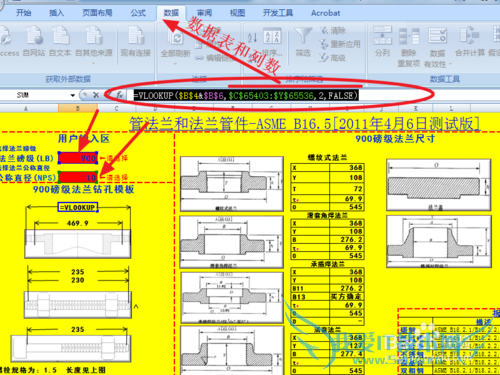Image resolution: width=500 pixels, height=375 pixels.
Task: Click the 滑套角焊法兰 flange diagram image
Action: 232,242
